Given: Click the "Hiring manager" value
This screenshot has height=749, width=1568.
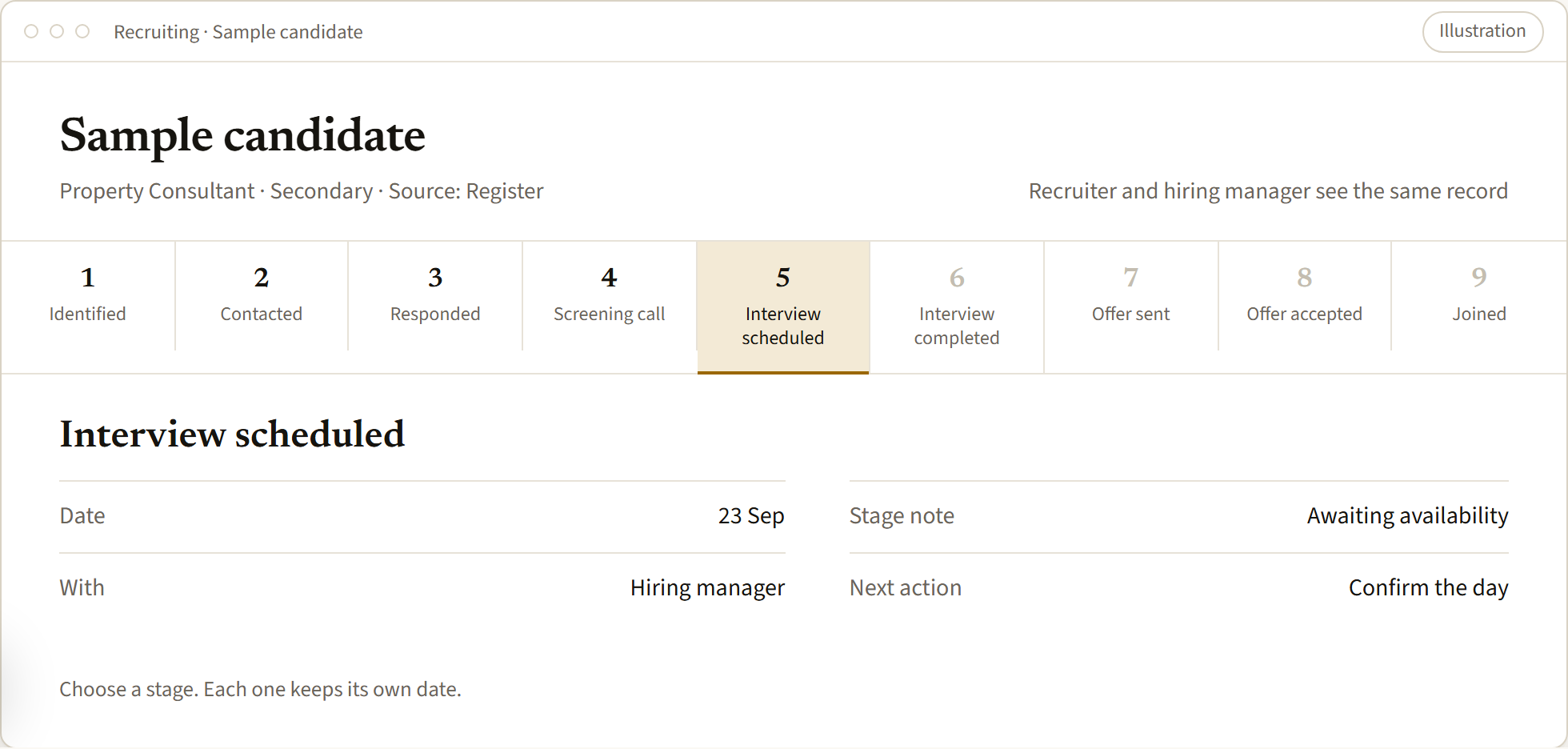Looking at the screenshot, I should (707, 588).
